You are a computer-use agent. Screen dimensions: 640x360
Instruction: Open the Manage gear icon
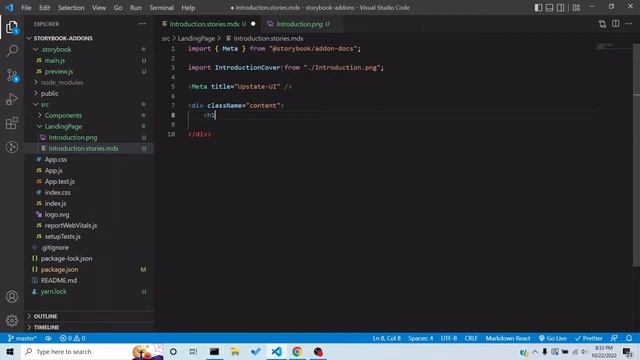12,320
